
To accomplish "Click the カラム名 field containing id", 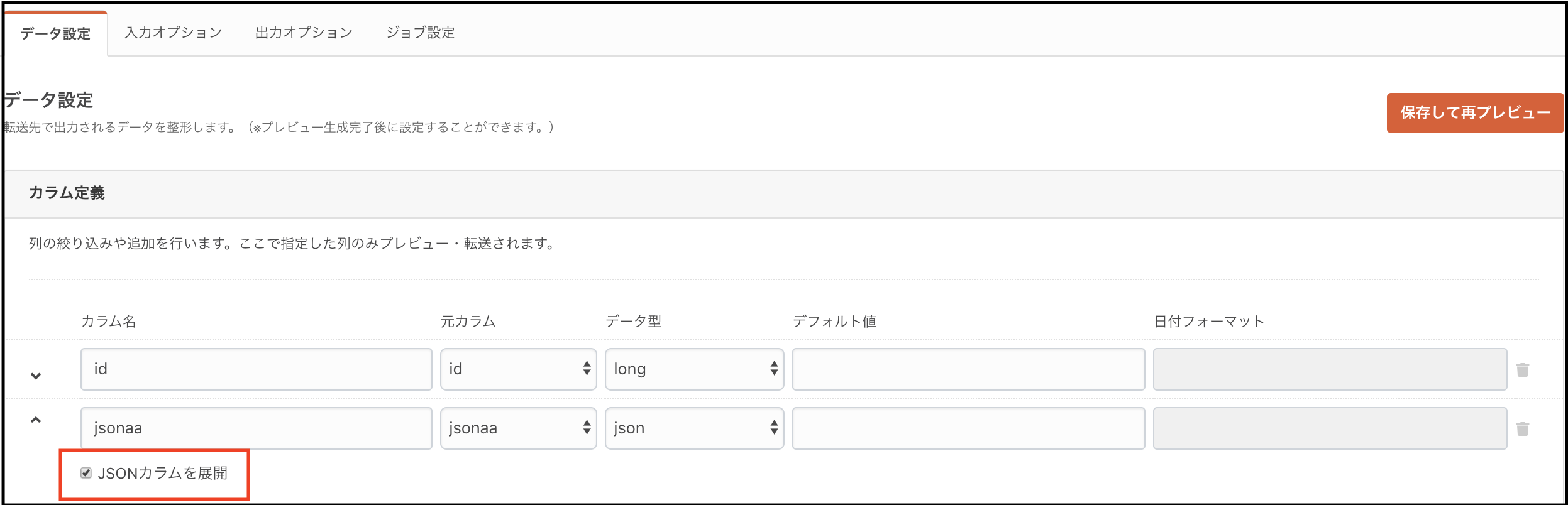I will tap(256, 369).
